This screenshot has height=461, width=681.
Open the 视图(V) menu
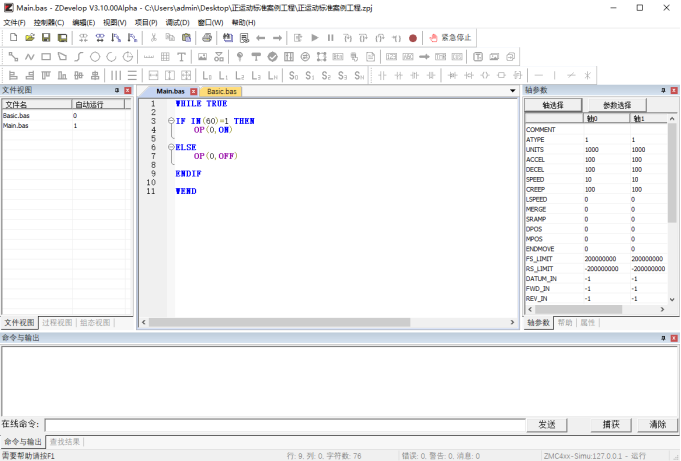115,23
